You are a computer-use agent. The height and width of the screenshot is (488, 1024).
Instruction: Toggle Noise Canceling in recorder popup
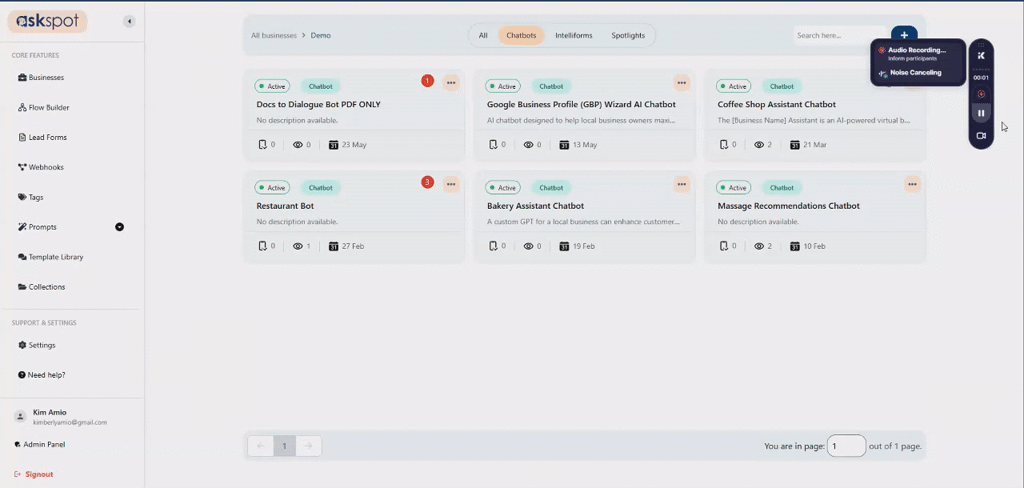point(911,73)
